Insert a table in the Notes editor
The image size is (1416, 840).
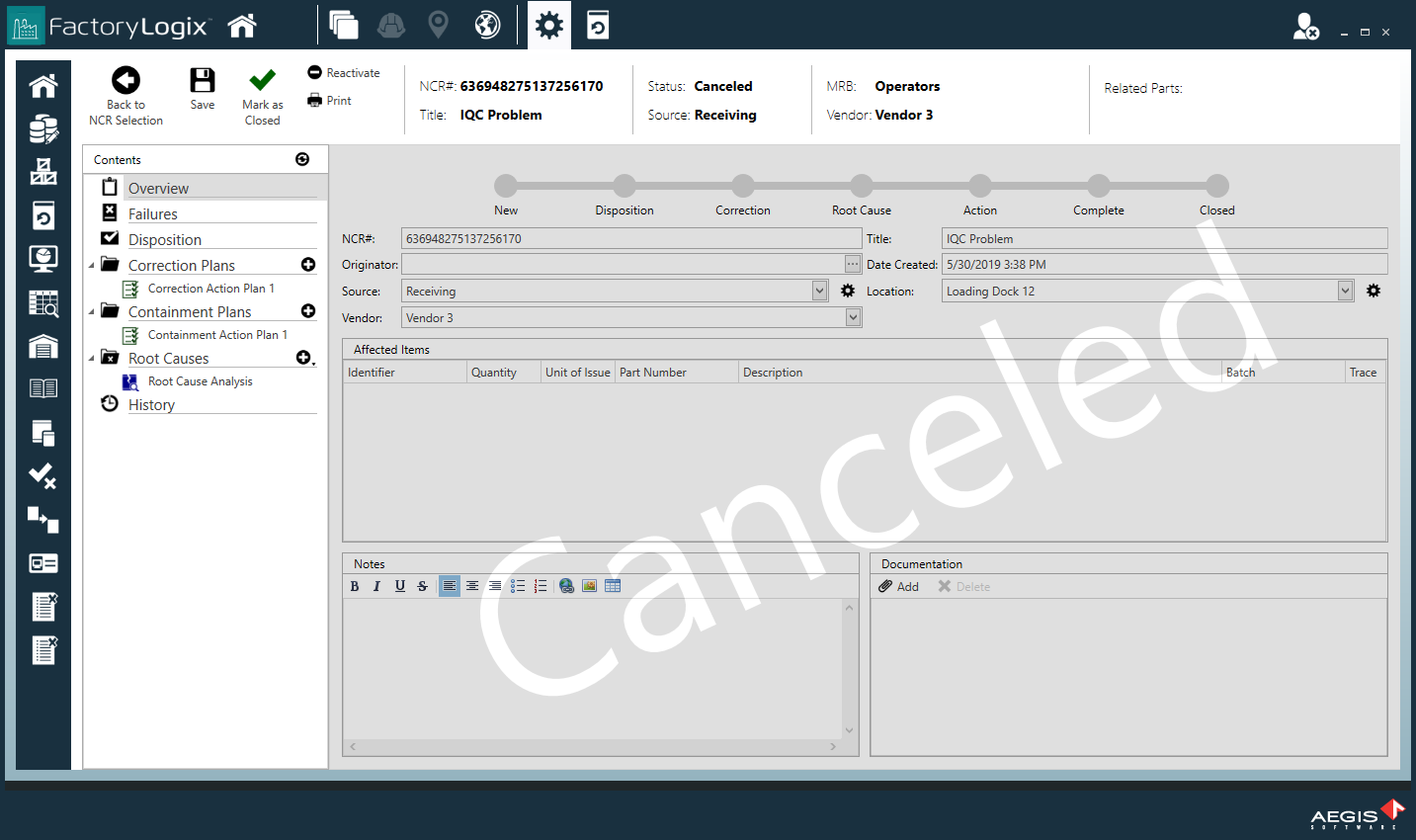click(x=612, y=585)
